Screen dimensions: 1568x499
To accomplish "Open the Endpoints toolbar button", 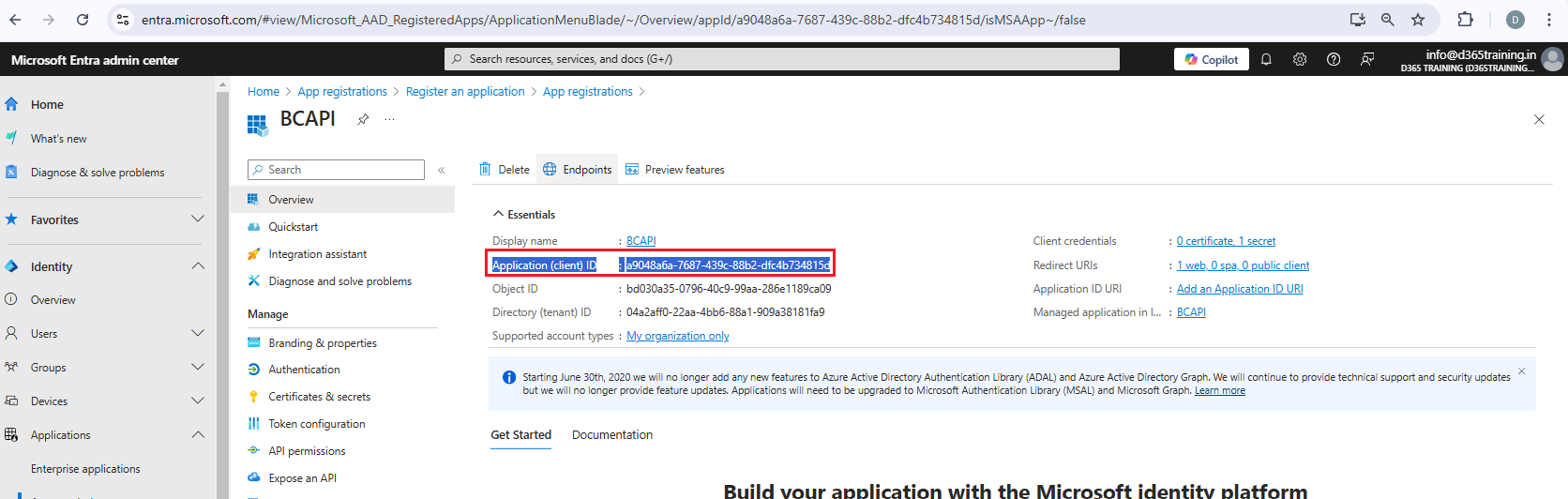I will (x=578, y=170).
